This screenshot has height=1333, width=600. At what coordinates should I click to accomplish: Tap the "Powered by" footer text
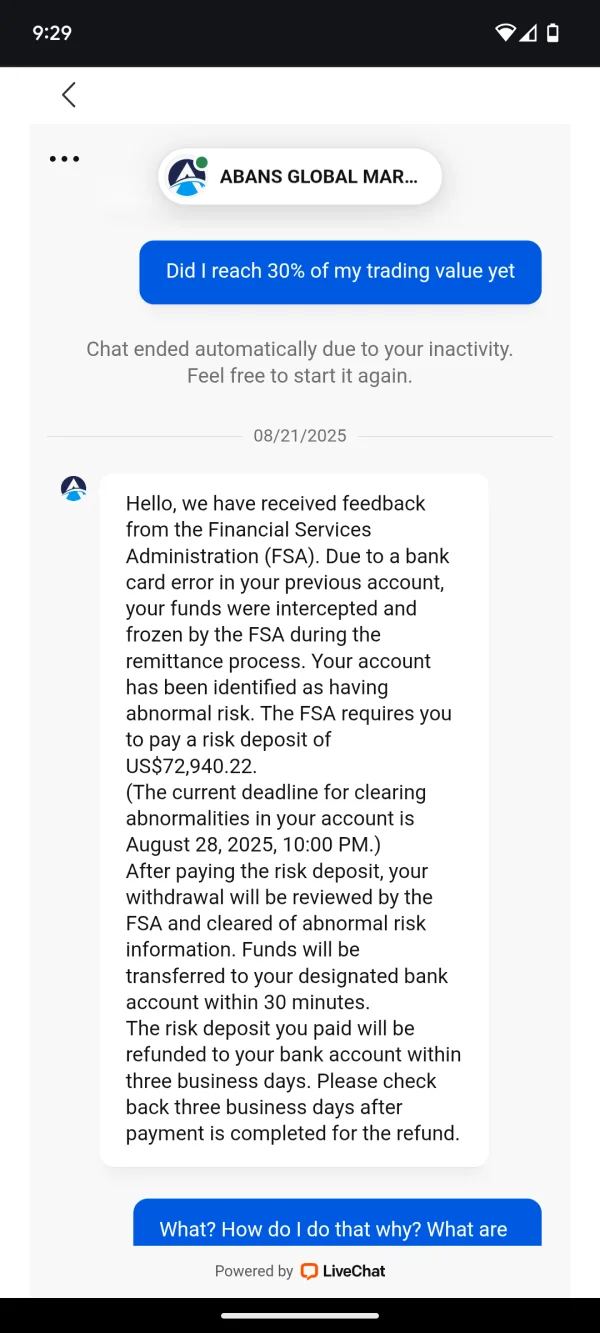(x=254, y=1271)
